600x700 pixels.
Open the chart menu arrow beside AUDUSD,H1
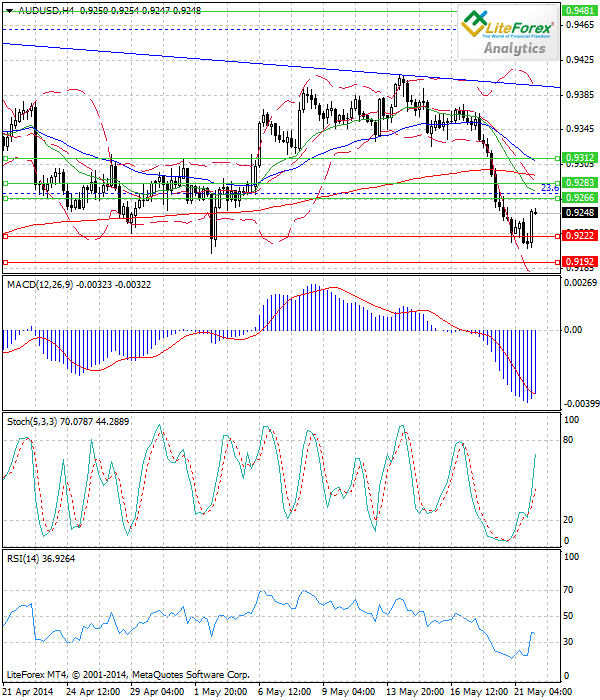pyautogui.click(x=8, y=8)
